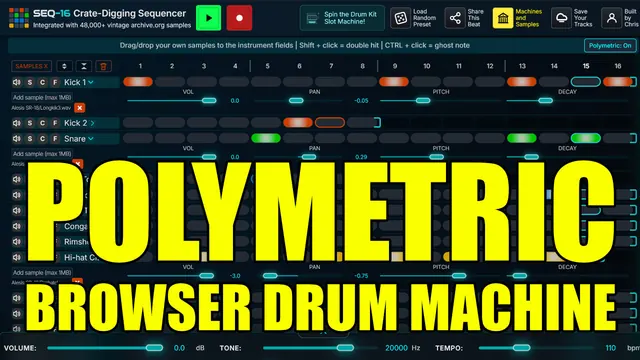Image resolution: width=640 pixels, height=360 pixels.
Task: Toggle Snare step 5 off
Action: [x=266, y=138]
